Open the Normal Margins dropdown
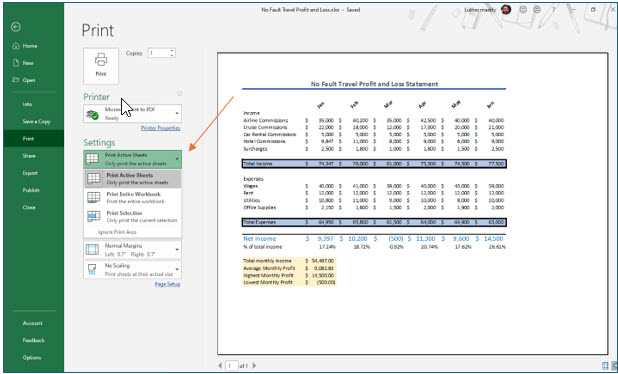 coord(132,250)
